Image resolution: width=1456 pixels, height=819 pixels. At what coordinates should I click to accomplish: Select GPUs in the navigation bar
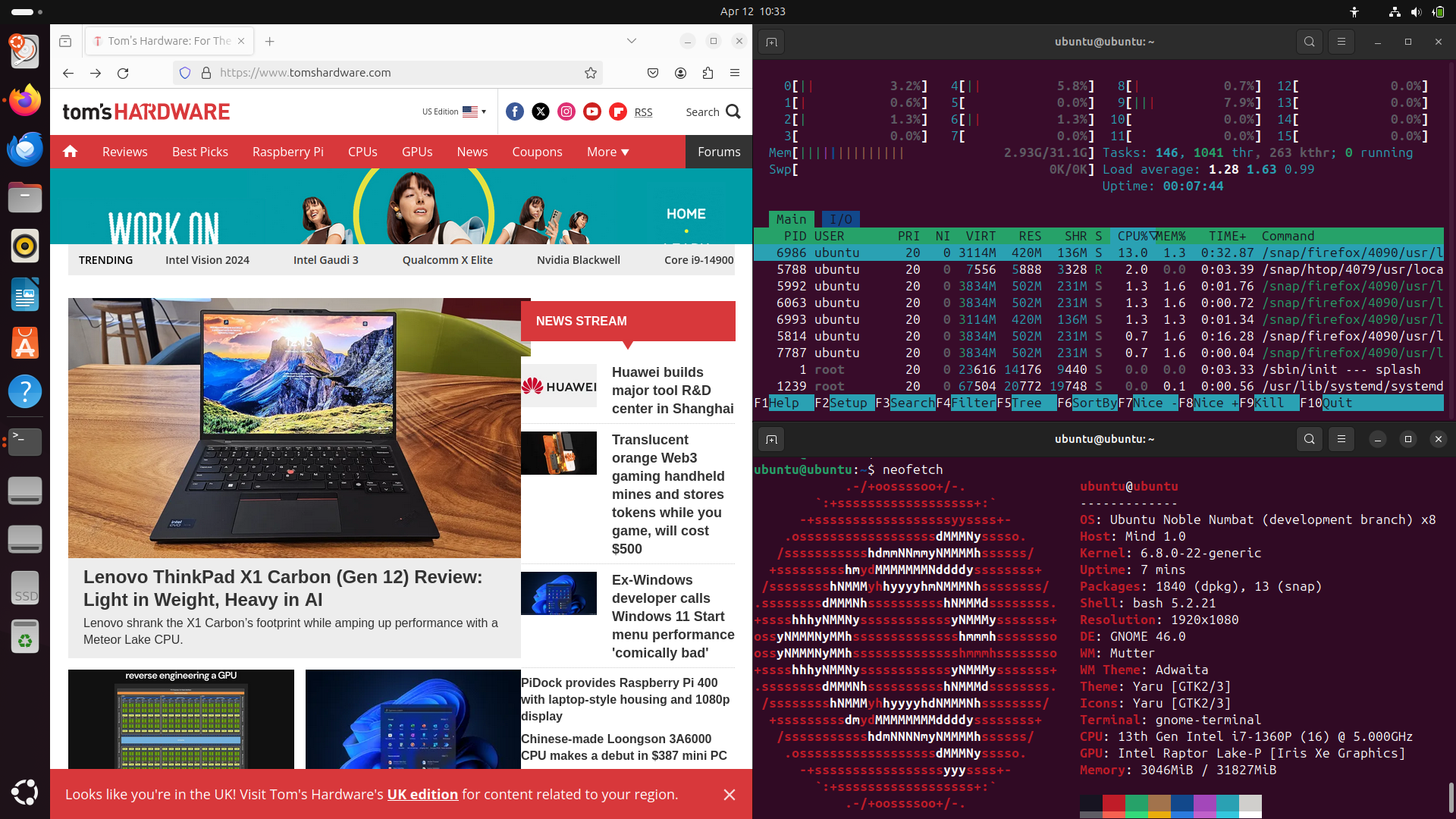tap(417, 152)
